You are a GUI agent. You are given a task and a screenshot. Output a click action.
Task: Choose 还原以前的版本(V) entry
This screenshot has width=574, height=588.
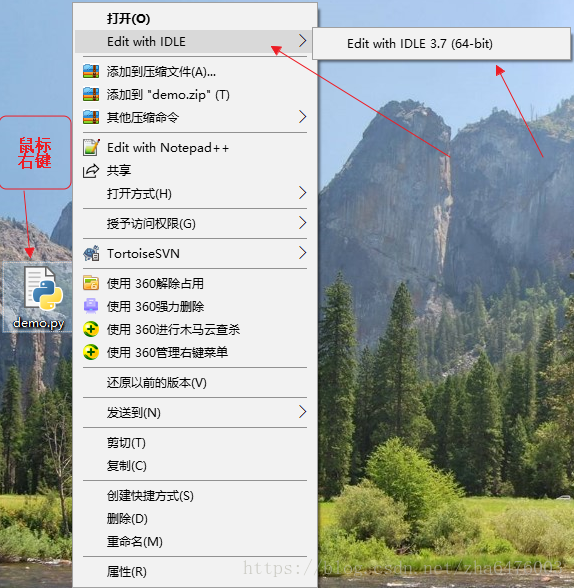(x=195, y=382)
